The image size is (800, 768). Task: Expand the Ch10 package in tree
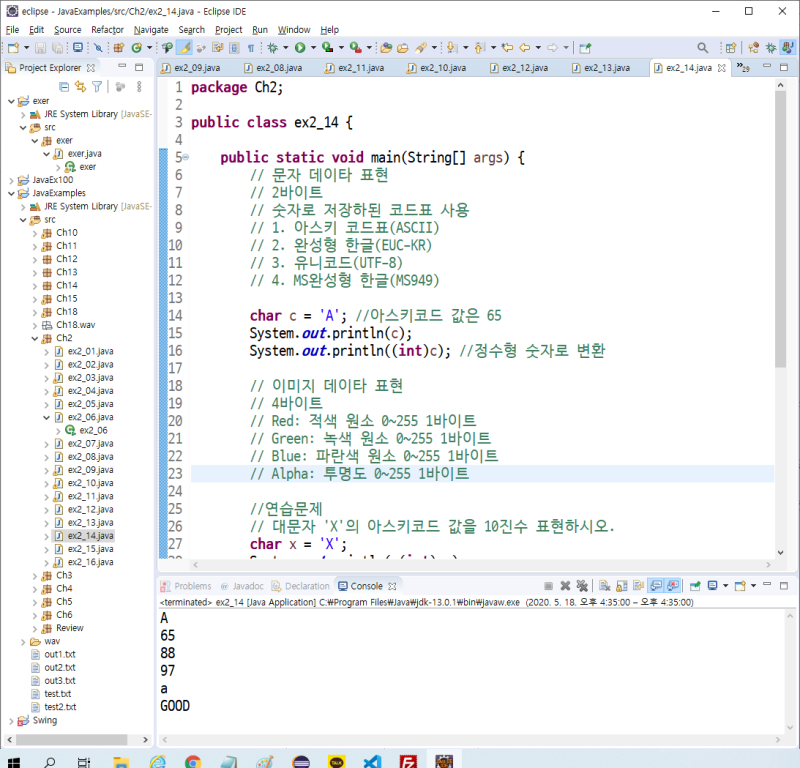35,233
